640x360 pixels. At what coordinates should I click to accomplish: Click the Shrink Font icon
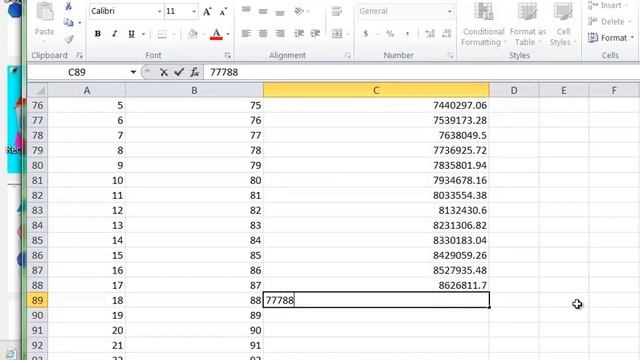223,12
